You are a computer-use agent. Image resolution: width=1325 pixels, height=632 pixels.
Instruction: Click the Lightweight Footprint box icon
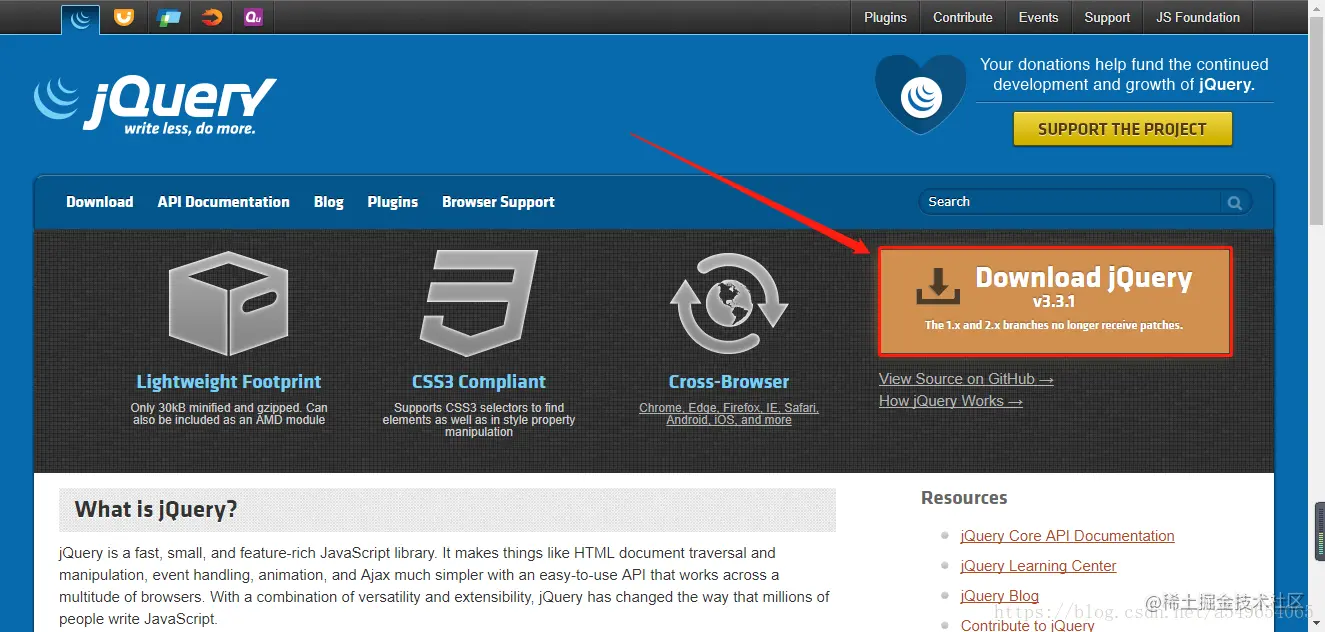229,303
